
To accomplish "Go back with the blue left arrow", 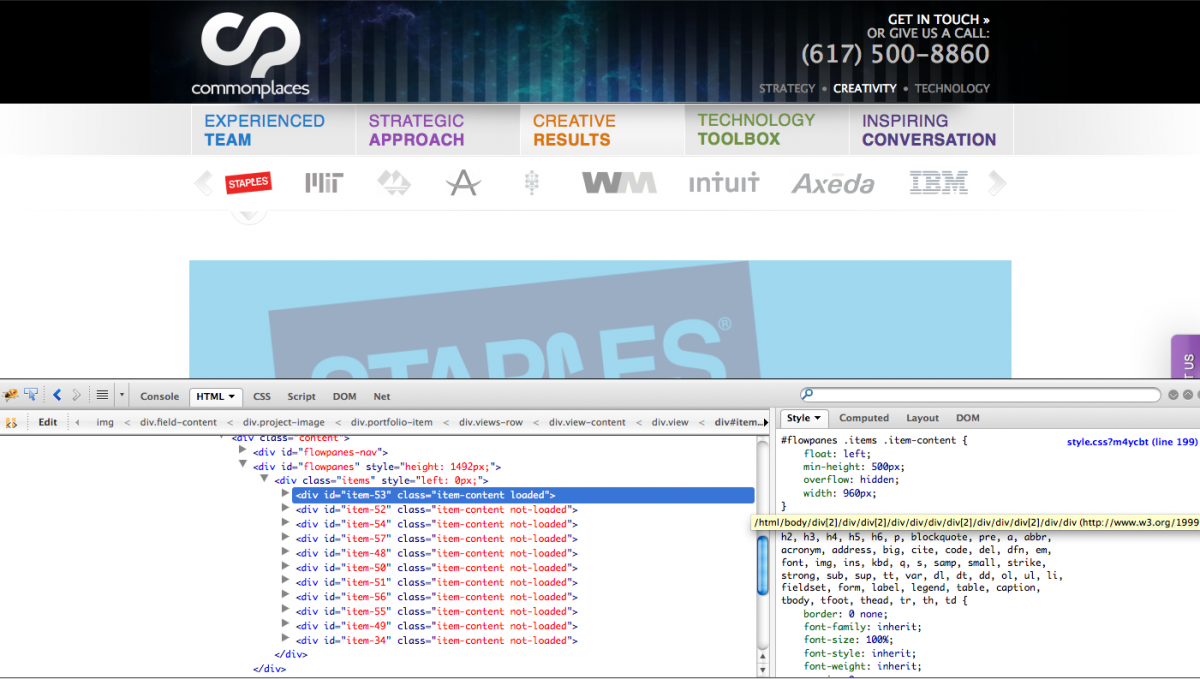I will [x=57, y=395].
